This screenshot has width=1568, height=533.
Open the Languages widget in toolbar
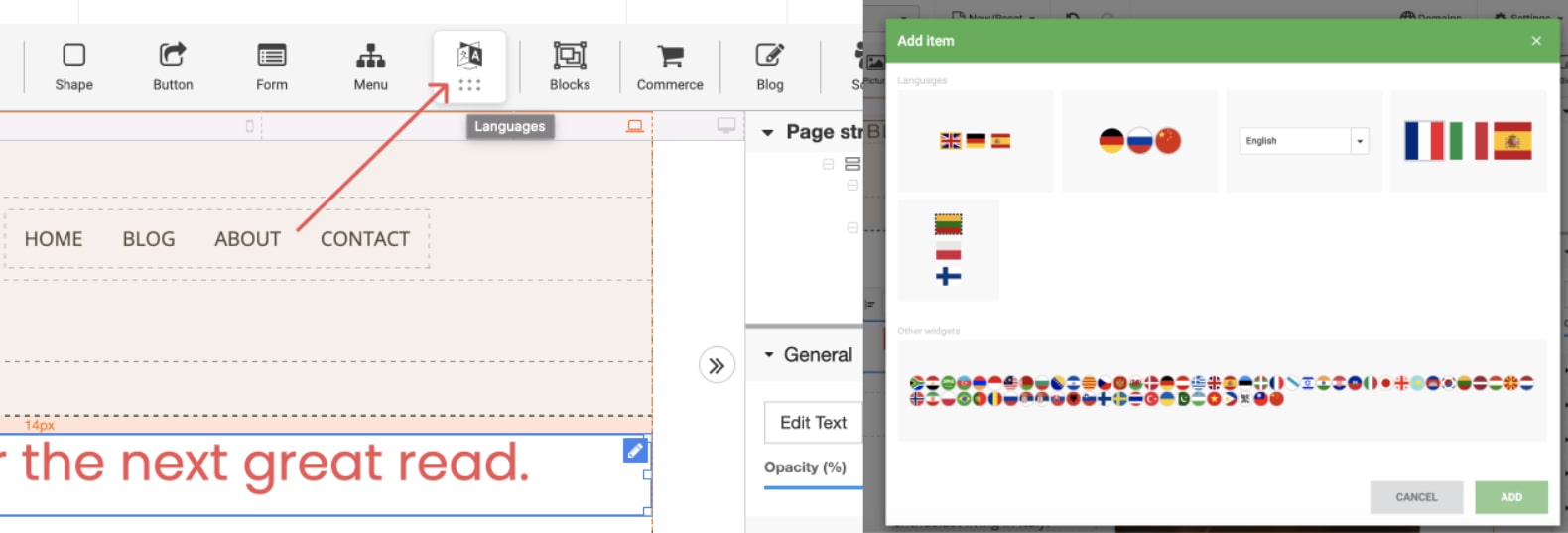469,67
